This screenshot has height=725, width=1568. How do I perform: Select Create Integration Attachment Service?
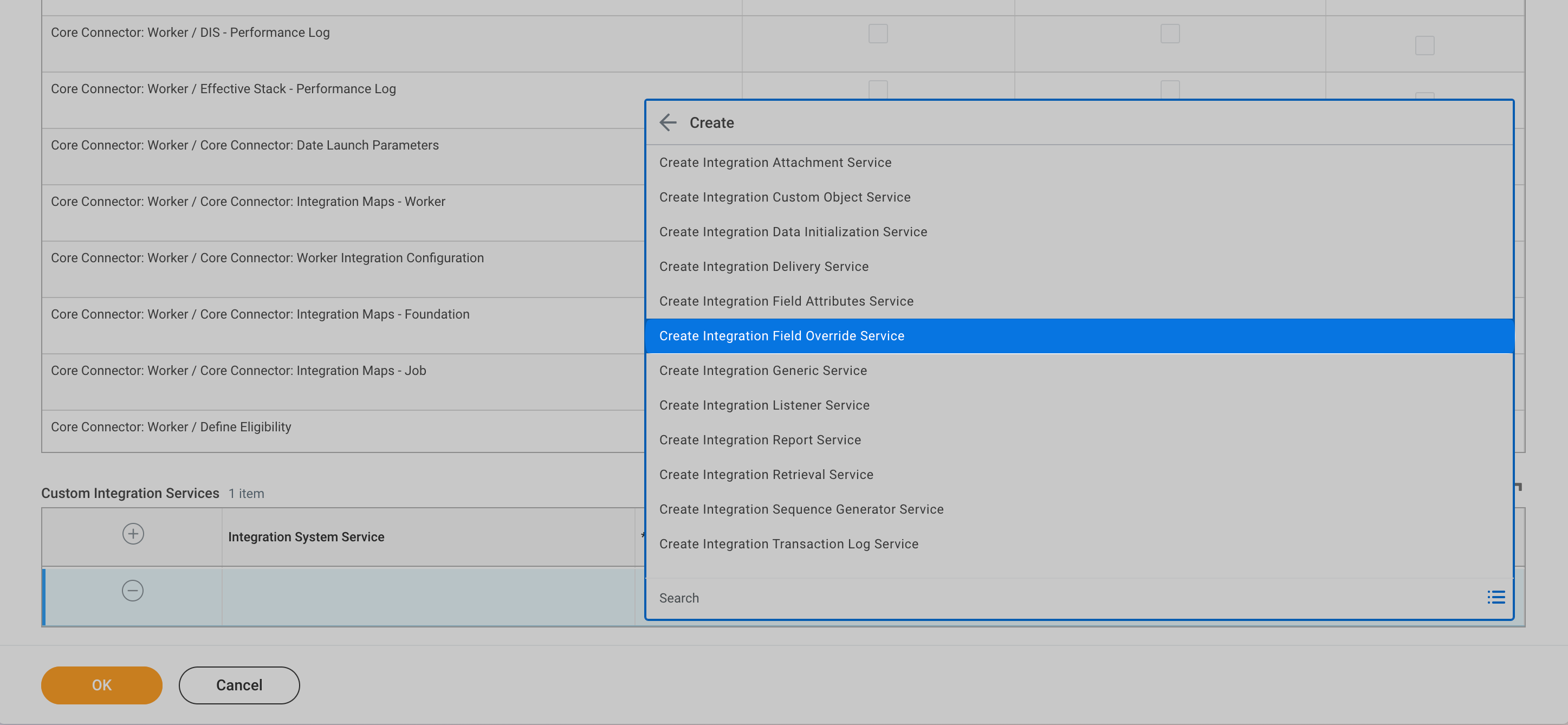(775, 163)
